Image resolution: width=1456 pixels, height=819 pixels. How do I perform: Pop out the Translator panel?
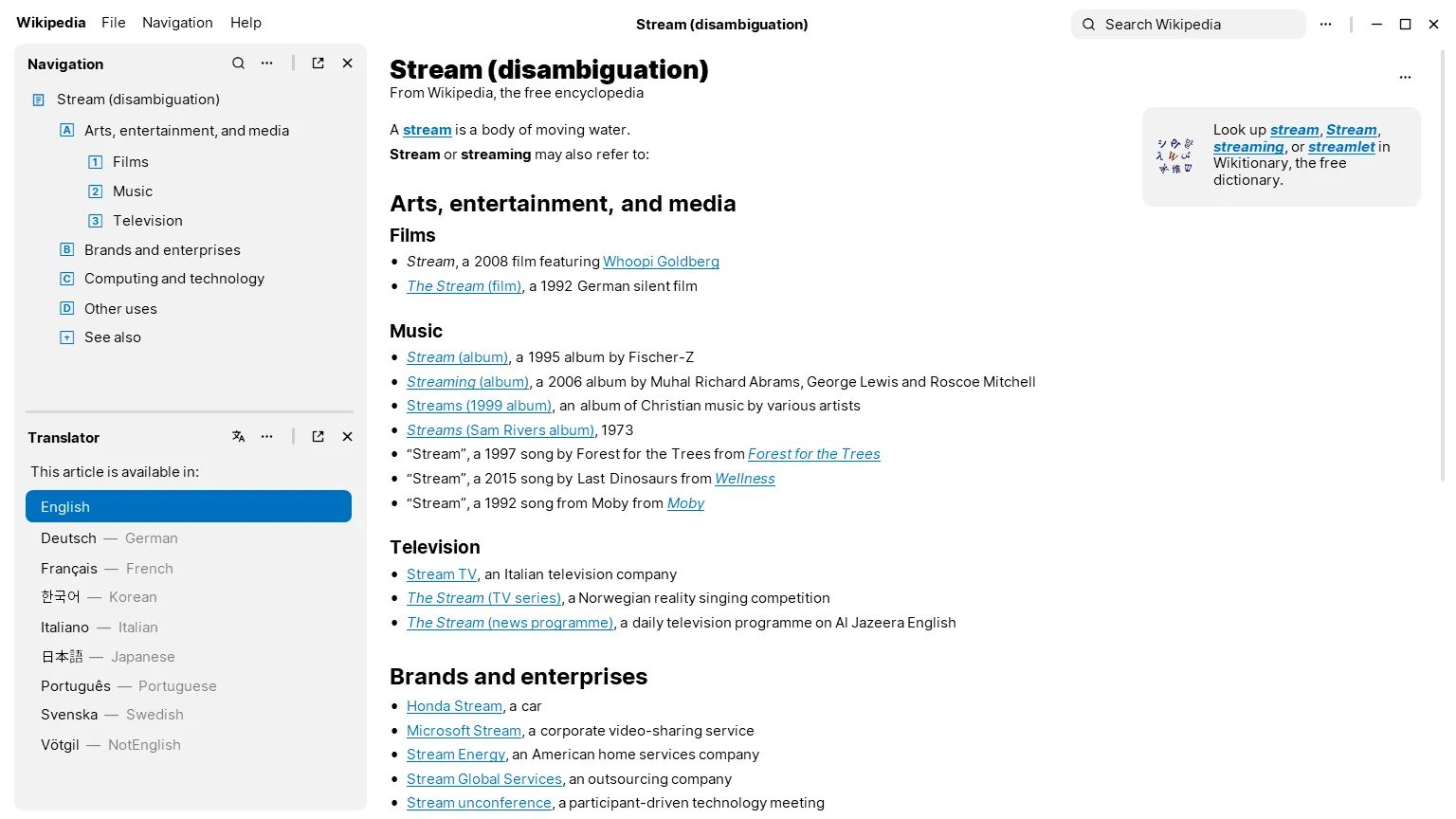click(x=318, y=437)
